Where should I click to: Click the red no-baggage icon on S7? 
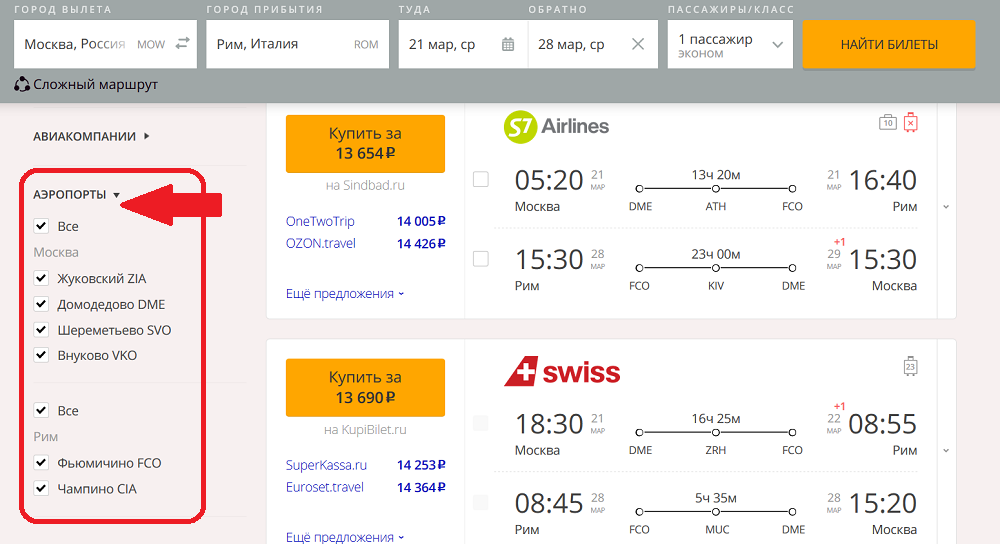click(911, 122)
